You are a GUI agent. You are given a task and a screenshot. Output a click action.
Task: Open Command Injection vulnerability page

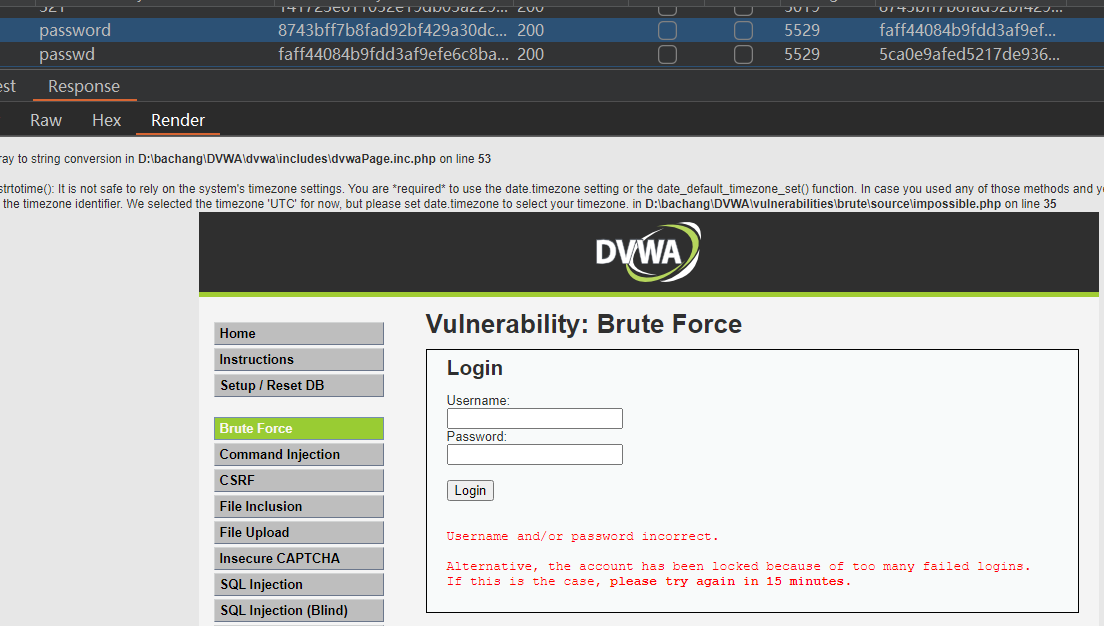299,455
